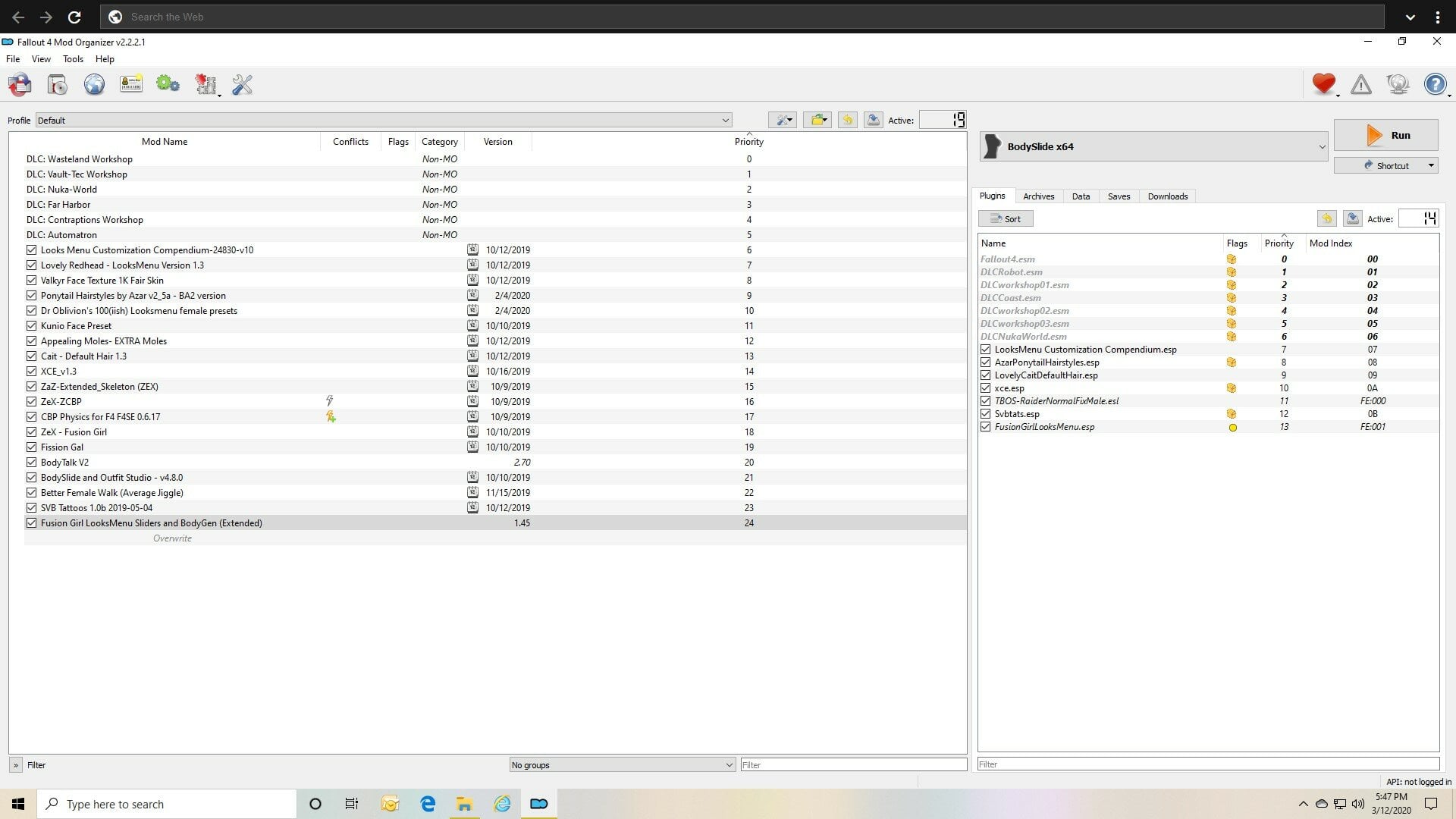Open Settings wrench and screwdriver icon
The width and height of the screenshot is (1456, 819).
click(x=242, y=84)
